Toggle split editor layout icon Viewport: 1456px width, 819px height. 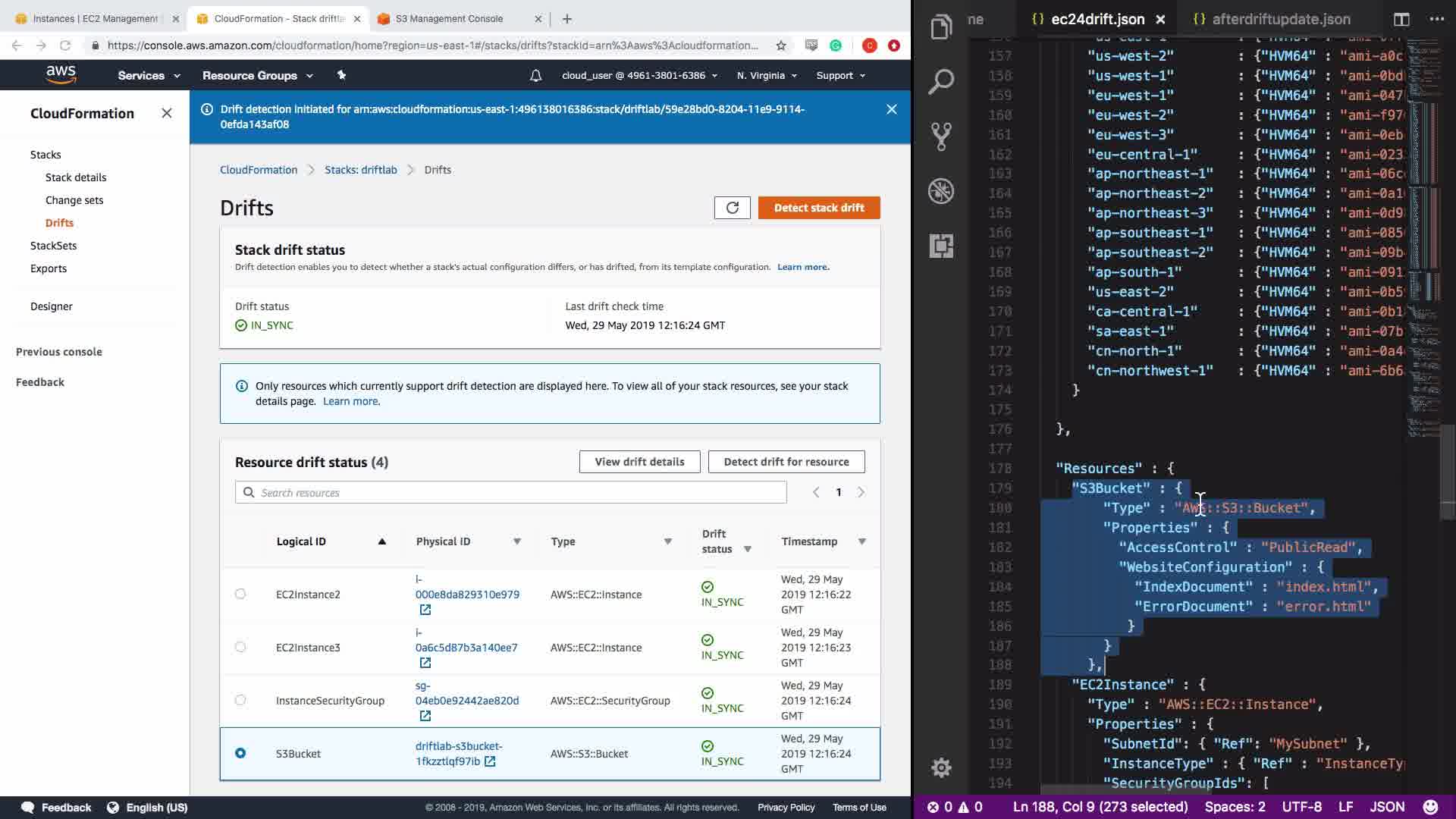tap(1401, 20)
